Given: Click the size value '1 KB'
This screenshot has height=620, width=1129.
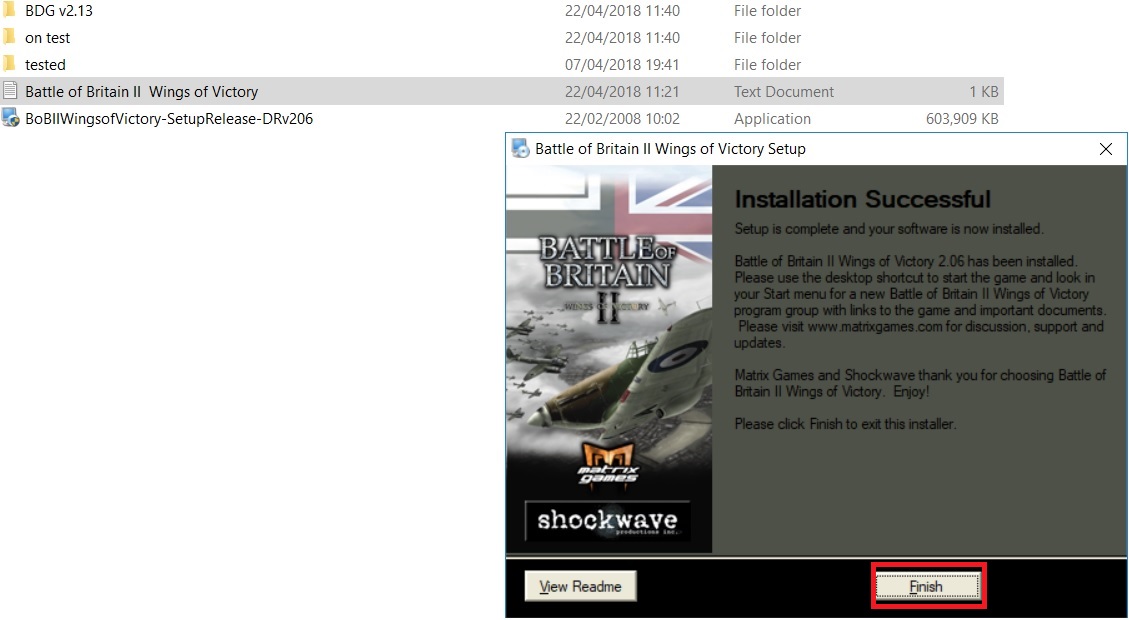Looking at the screenshot, I should [984, 91].
